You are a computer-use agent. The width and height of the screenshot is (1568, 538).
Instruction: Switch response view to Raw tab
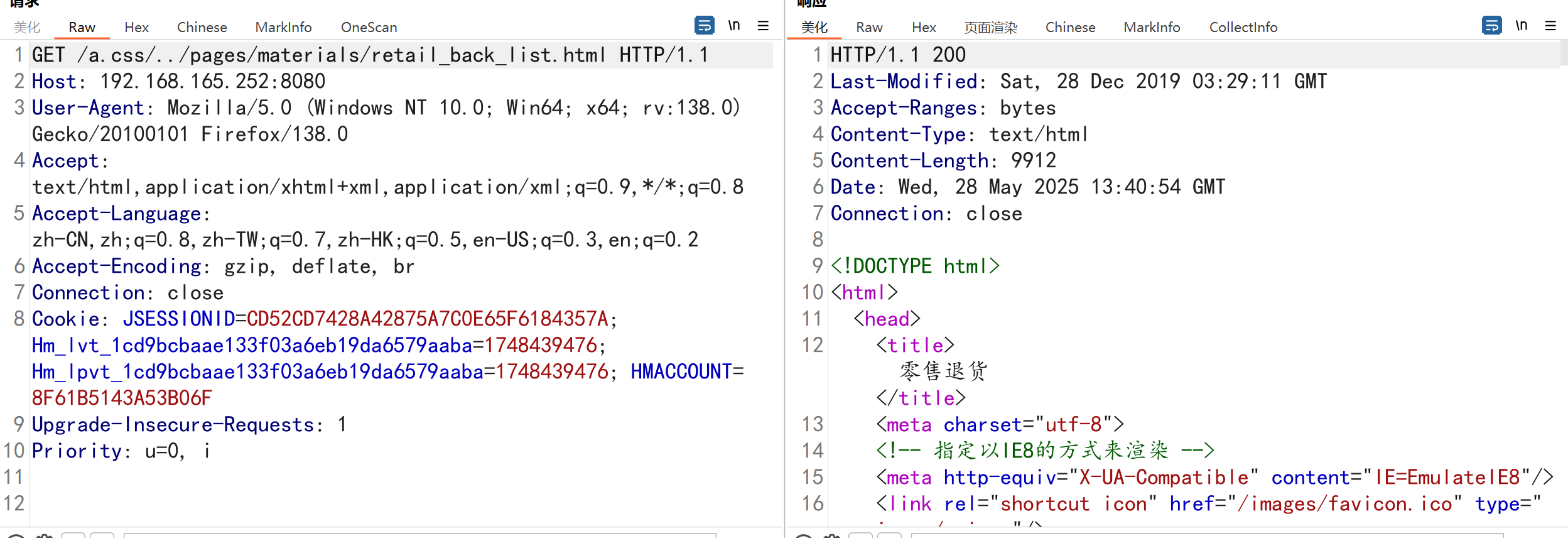(869, 27)
